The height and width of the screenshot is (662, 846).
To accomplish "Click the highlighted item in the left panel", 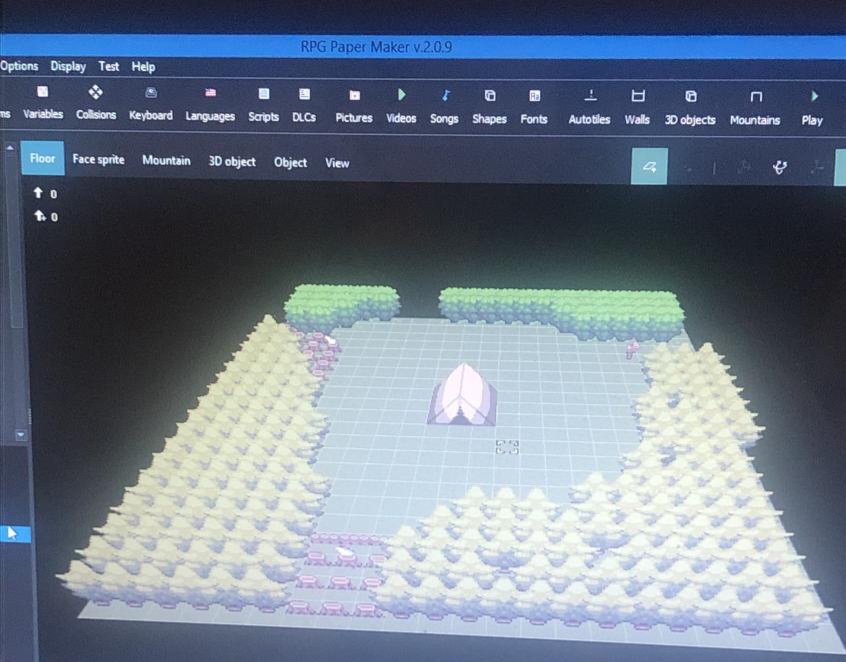I will 15,534.
